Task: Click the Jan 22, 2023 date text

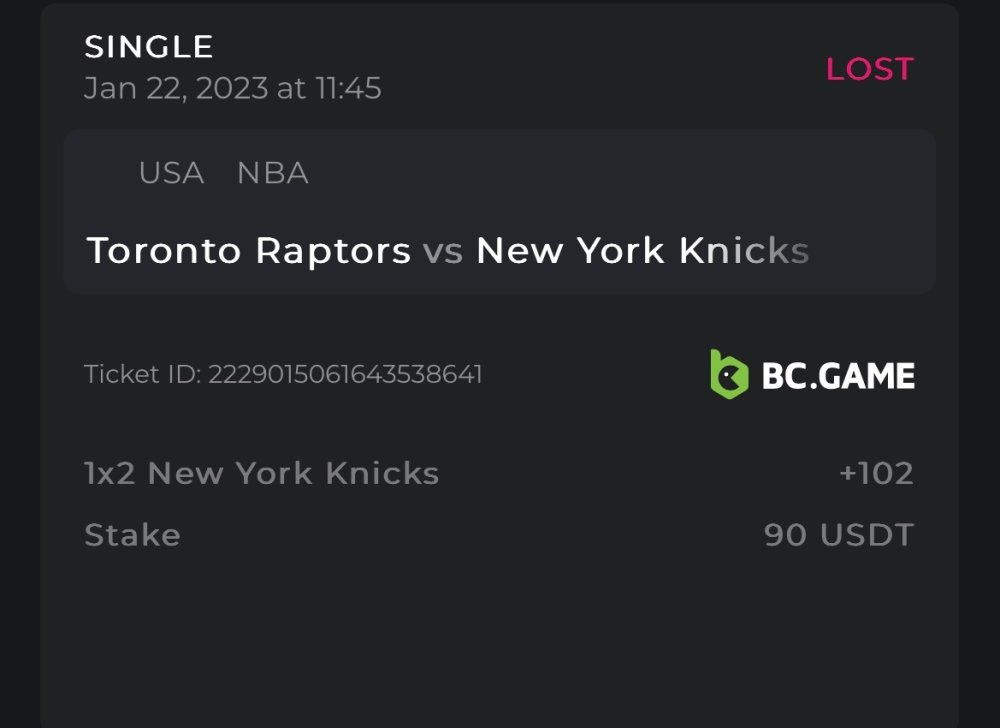Action: pos(176,88)
